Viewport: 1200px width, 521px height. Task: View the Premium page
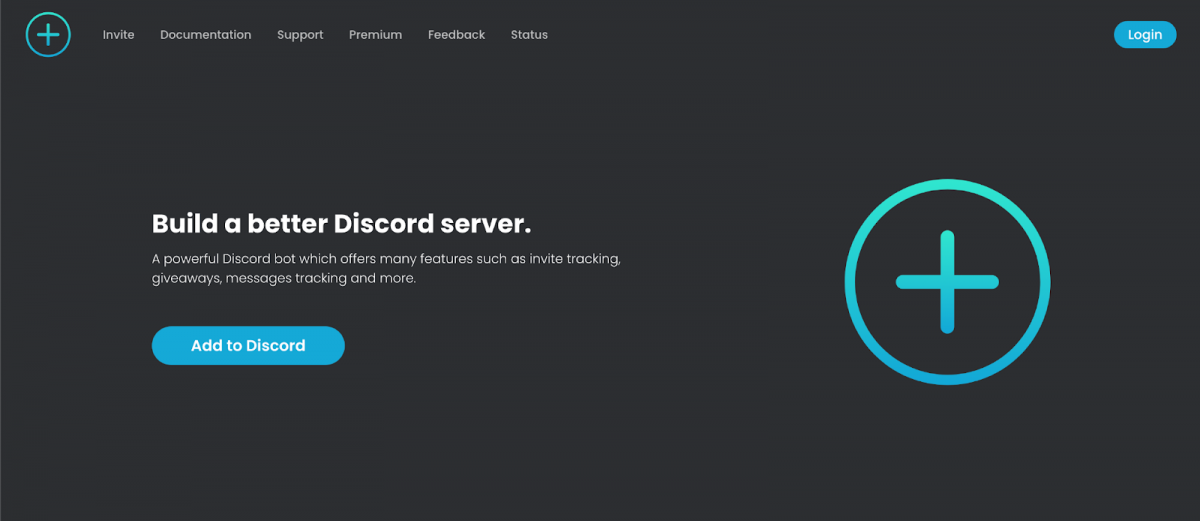(375, 34)
